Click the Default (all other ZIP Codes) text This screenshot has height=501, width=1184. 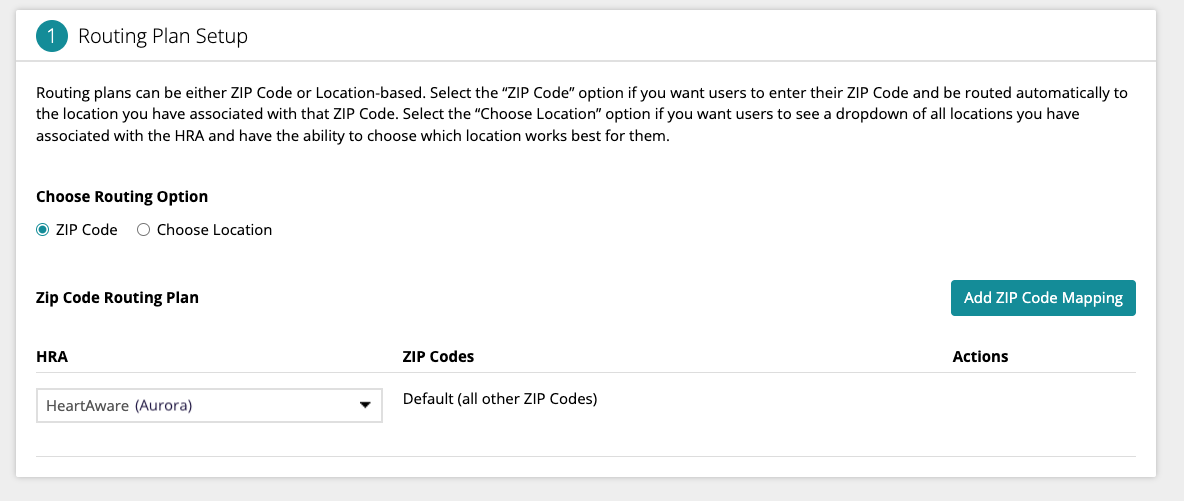(499, 399)
